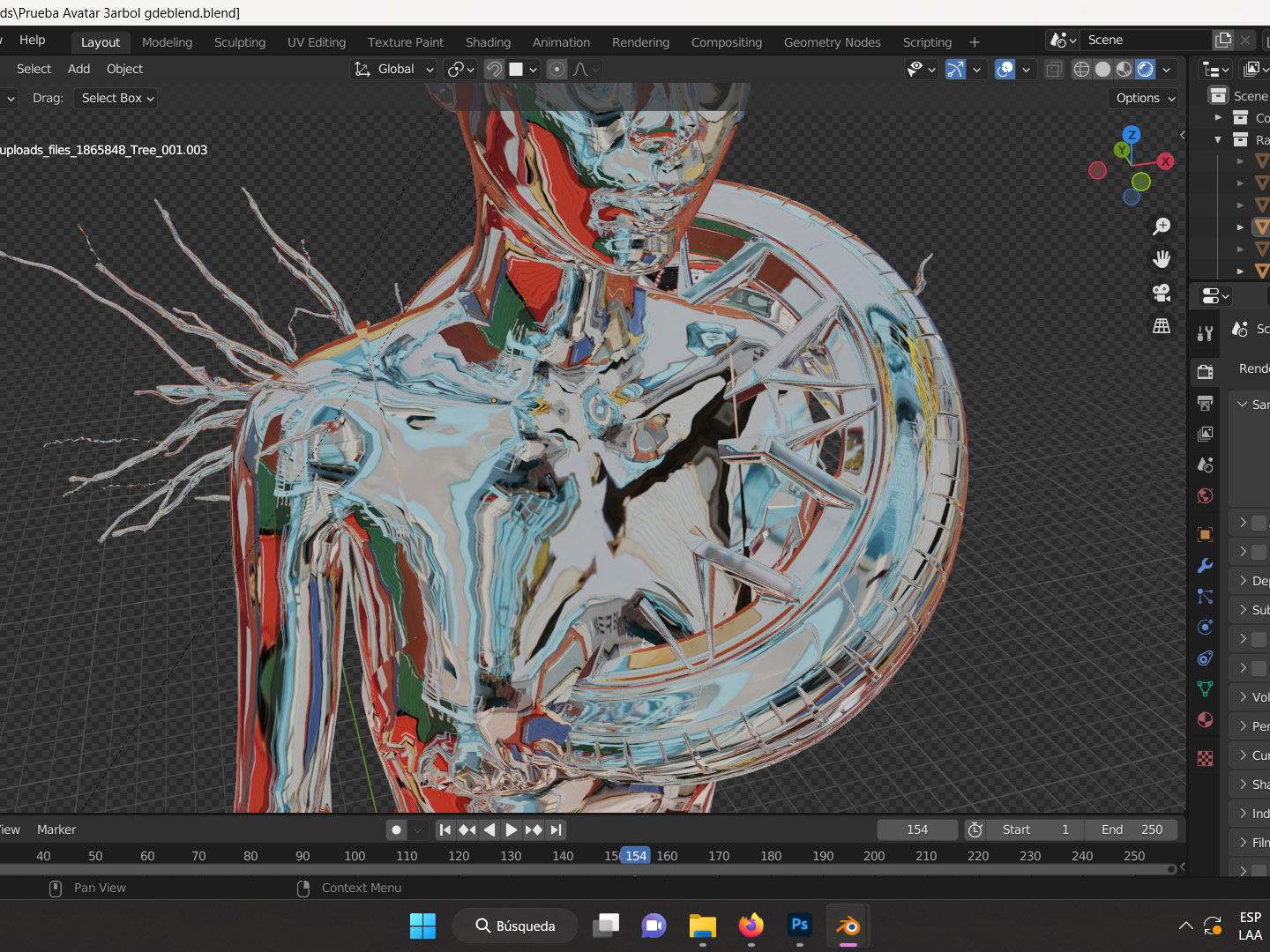Switch to the Shading workspace tab

click(x=488, y=42)
